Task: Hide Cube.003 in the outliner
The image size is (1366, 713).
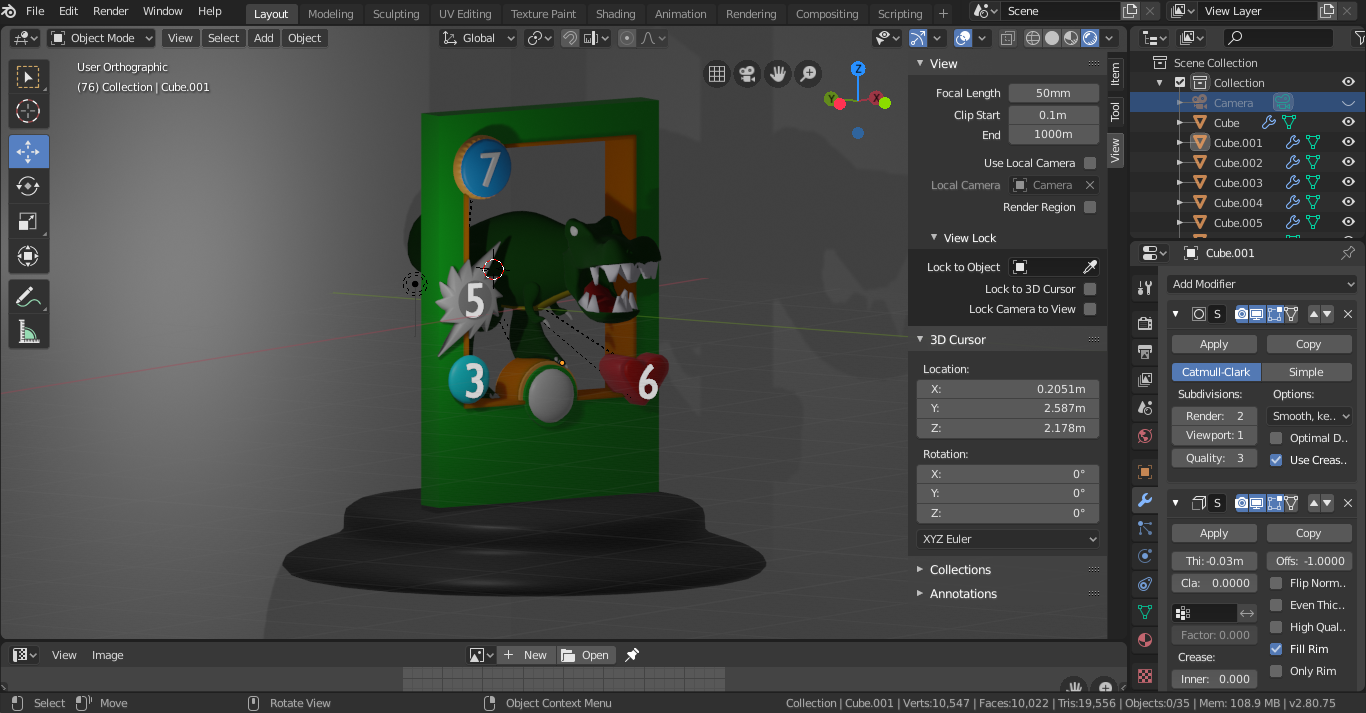Action: [x=1348, y=183]
